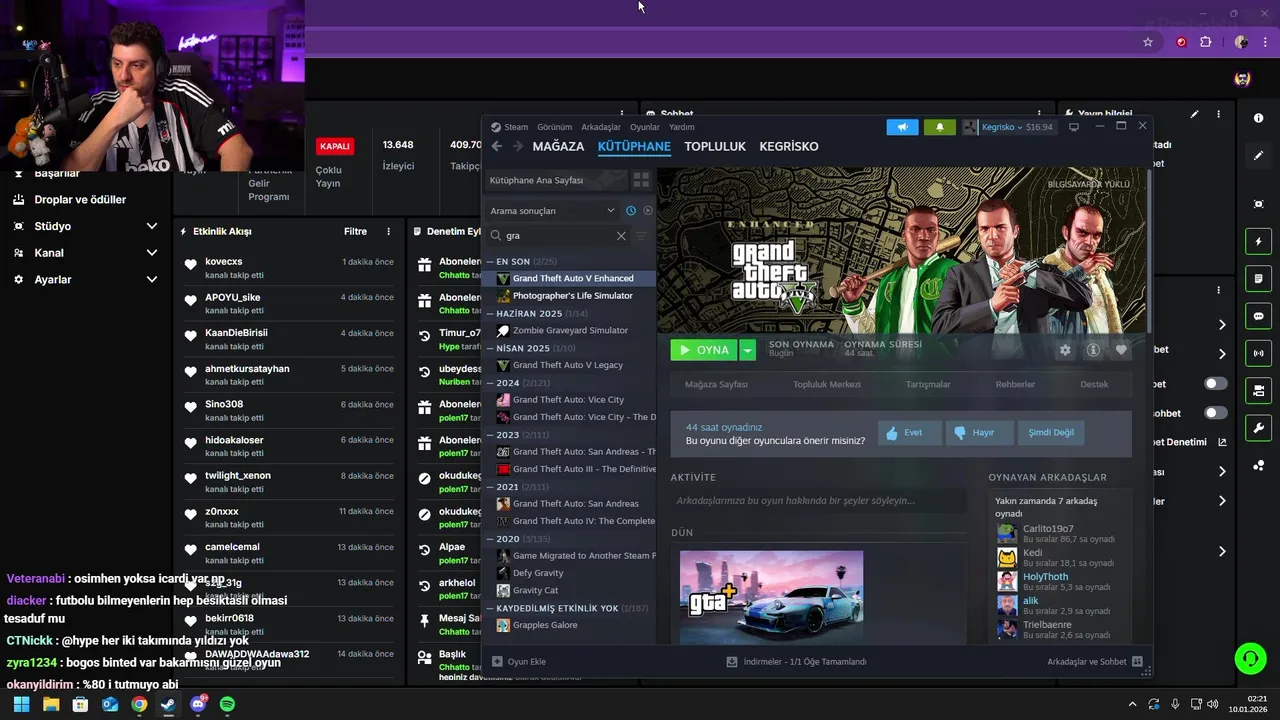The image size is (1280, 720).
Task: Click Hayır recommendation button
Action: (x=979, y=433)
